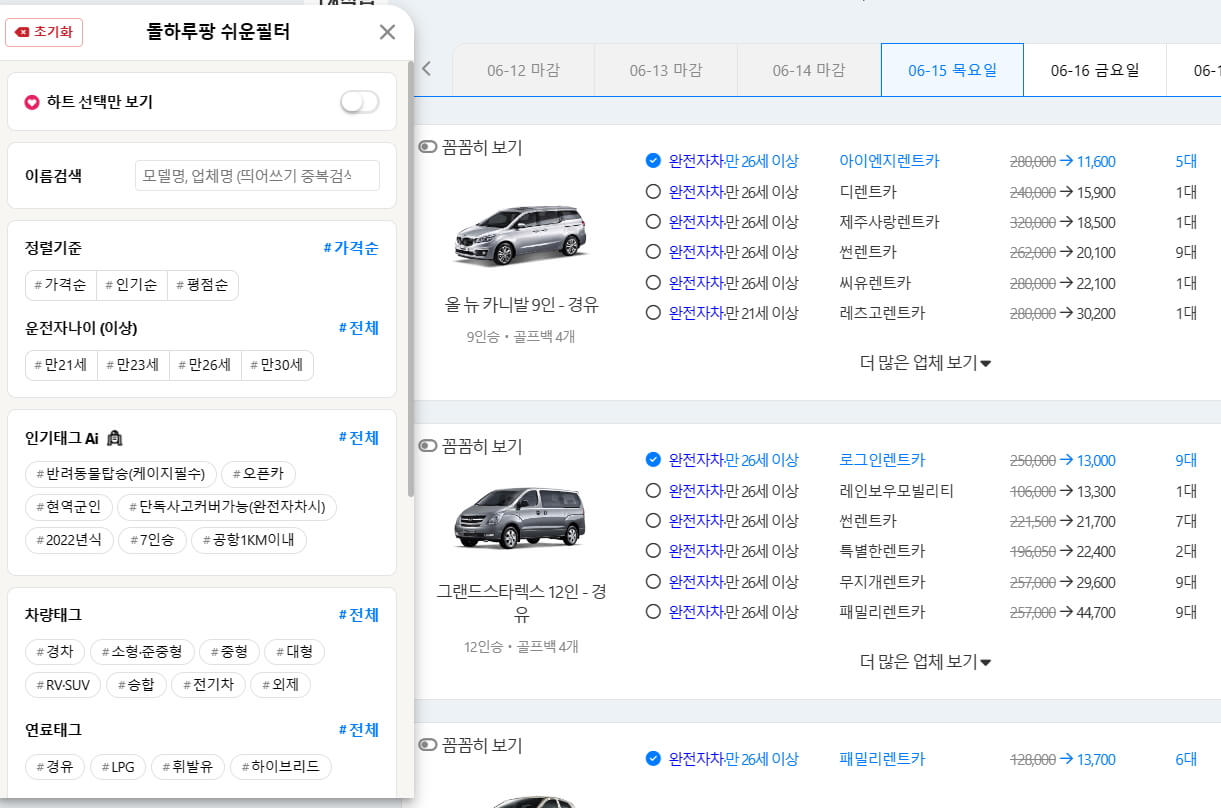Select the #반려동물탑승(케이지필수) tag

pyautogui.click(x=120, y=474)
